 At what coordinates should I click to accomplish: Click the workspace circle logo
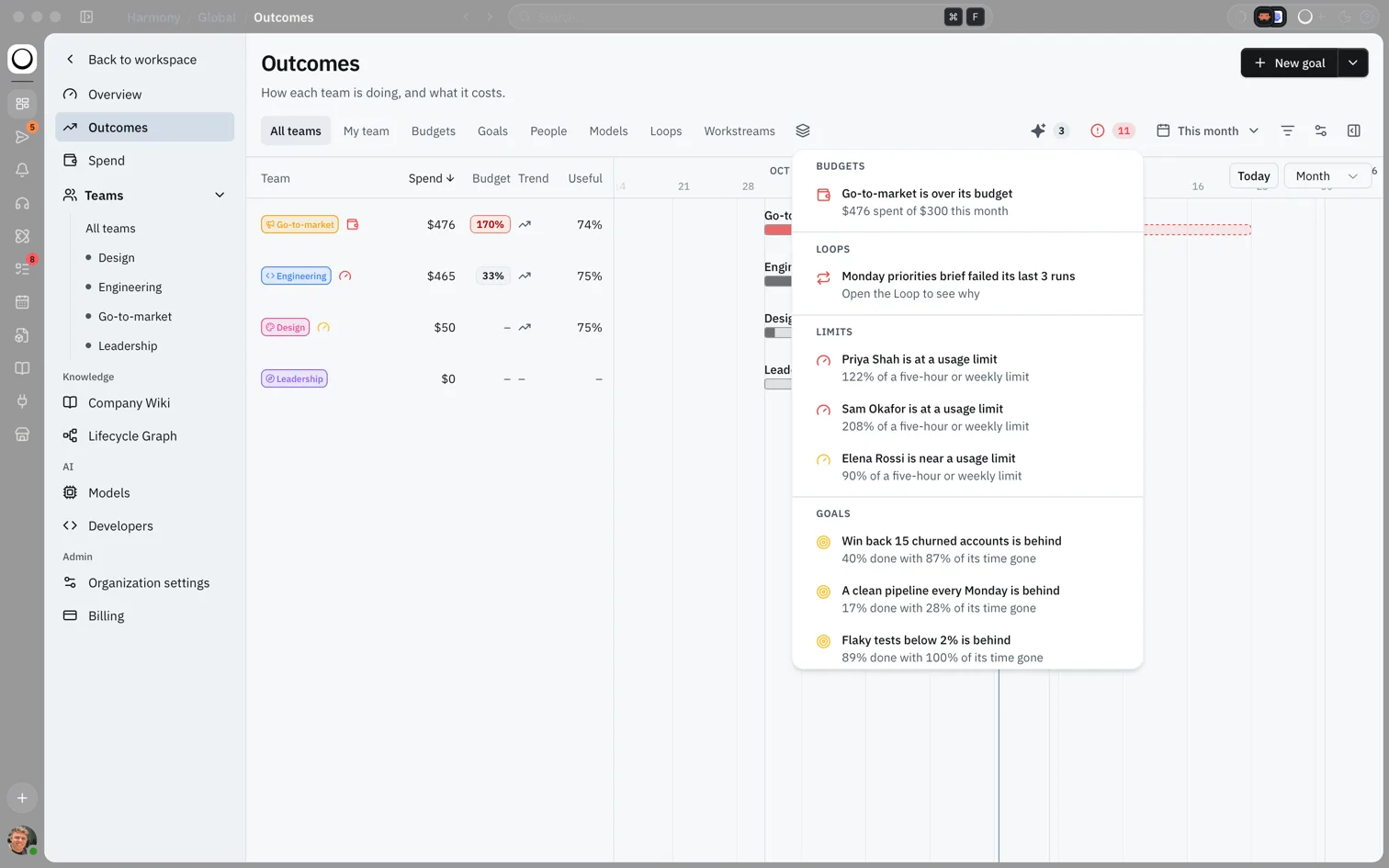(22, 59)
